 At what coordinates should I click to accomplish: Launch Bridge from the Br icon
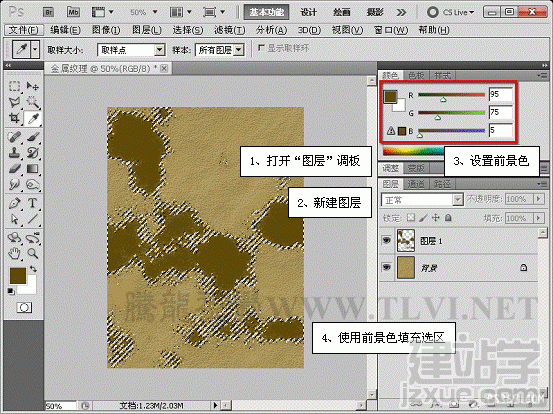pos(48,12)
